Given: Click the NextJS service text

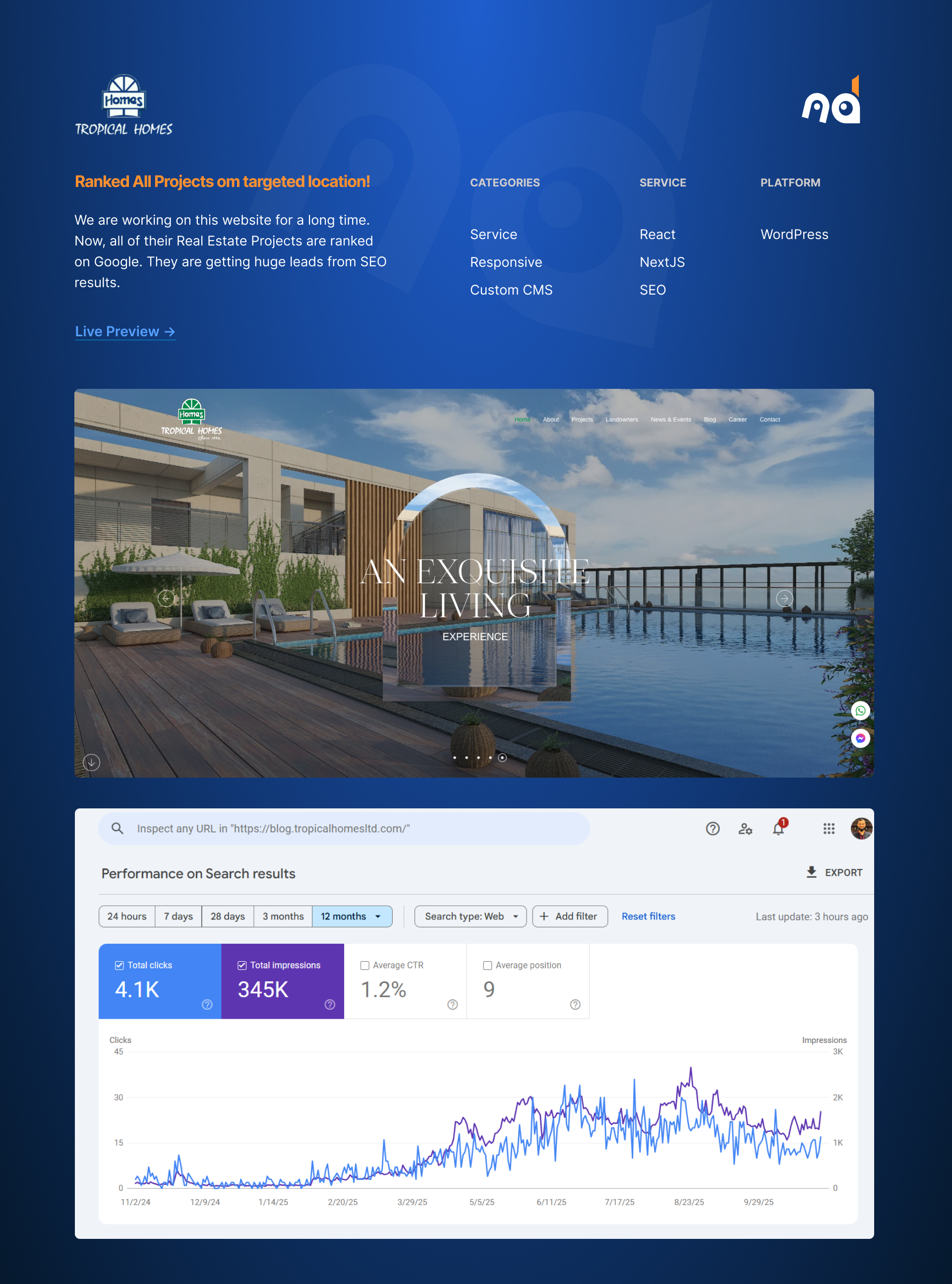Looking at the screenshot, I should [x=662, y=262].
